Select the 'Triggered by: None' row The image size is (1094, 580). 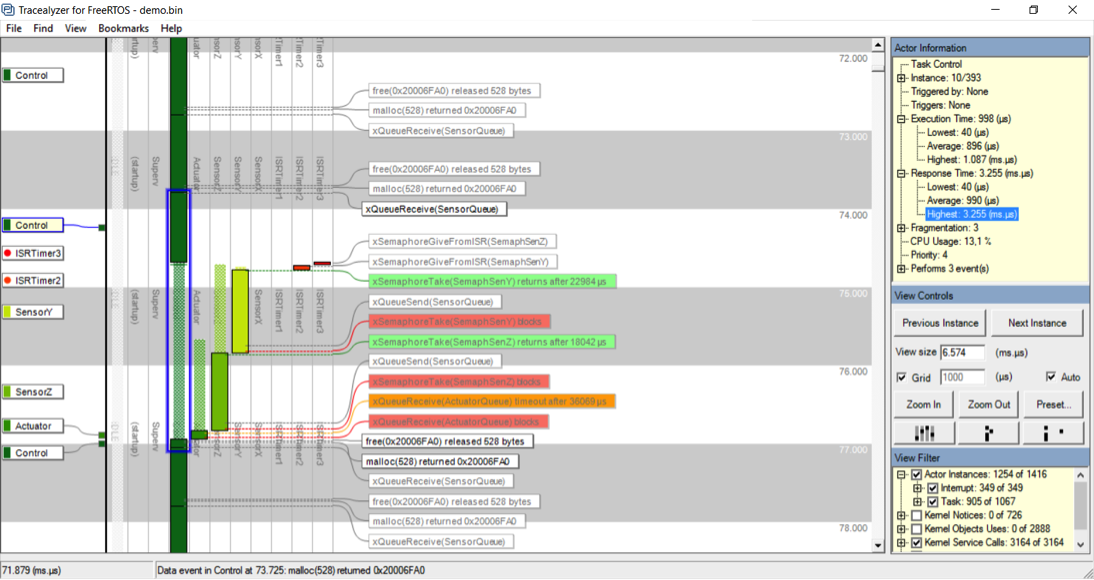pyautogui.click(x=949, y=91)
